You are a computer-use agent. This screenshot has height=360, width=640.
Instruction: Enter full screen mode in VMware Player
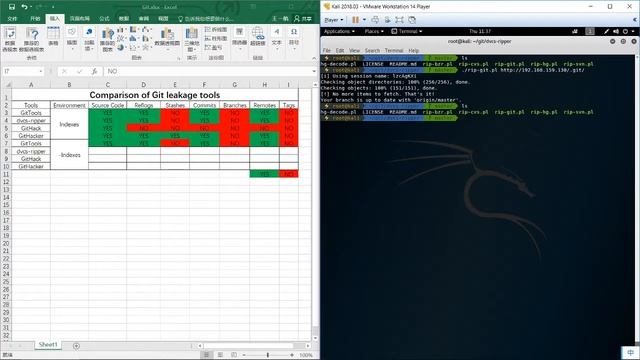(x=399, y=20)
